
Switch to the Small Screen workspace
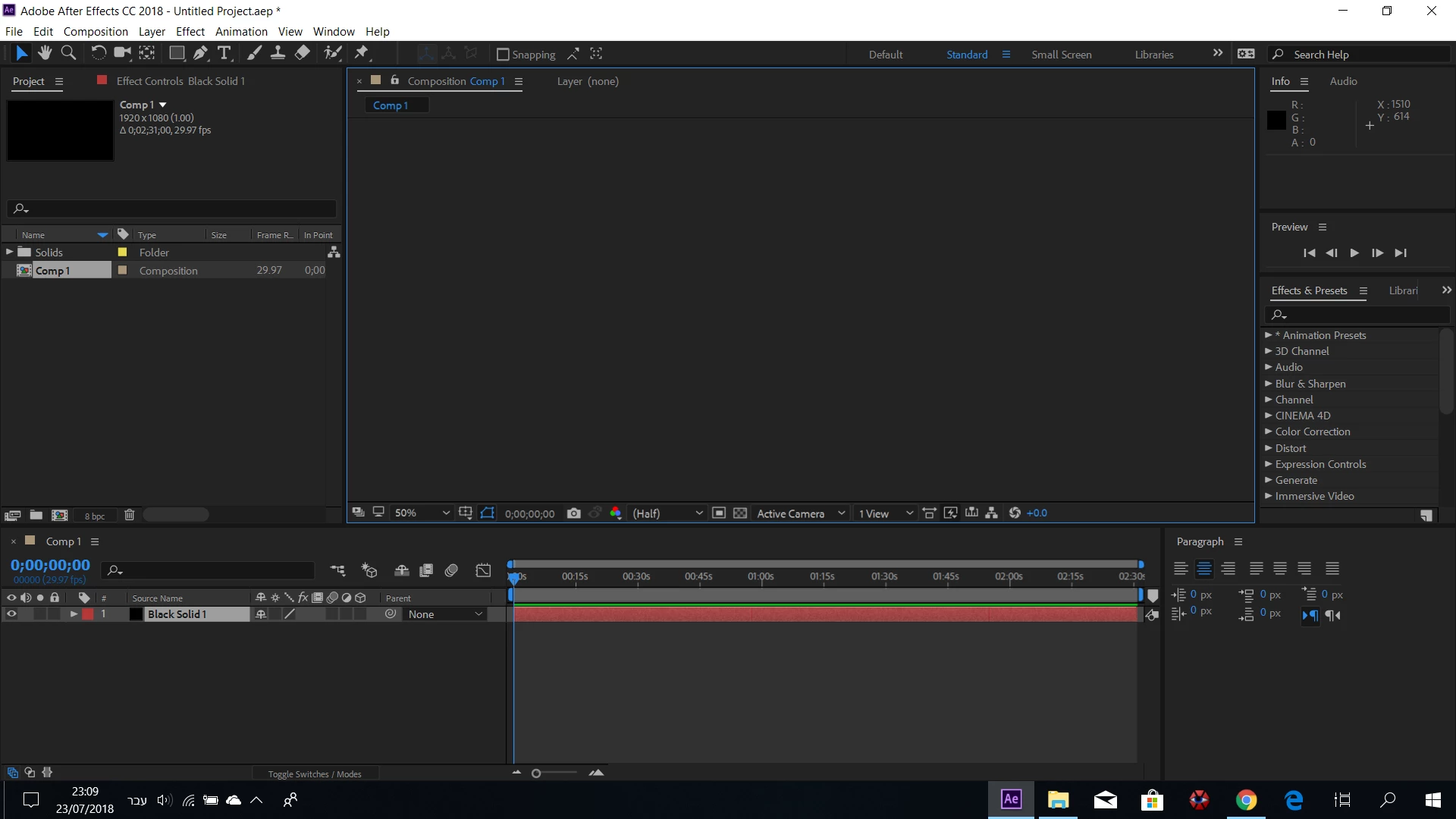click(x=1061, y=55)
